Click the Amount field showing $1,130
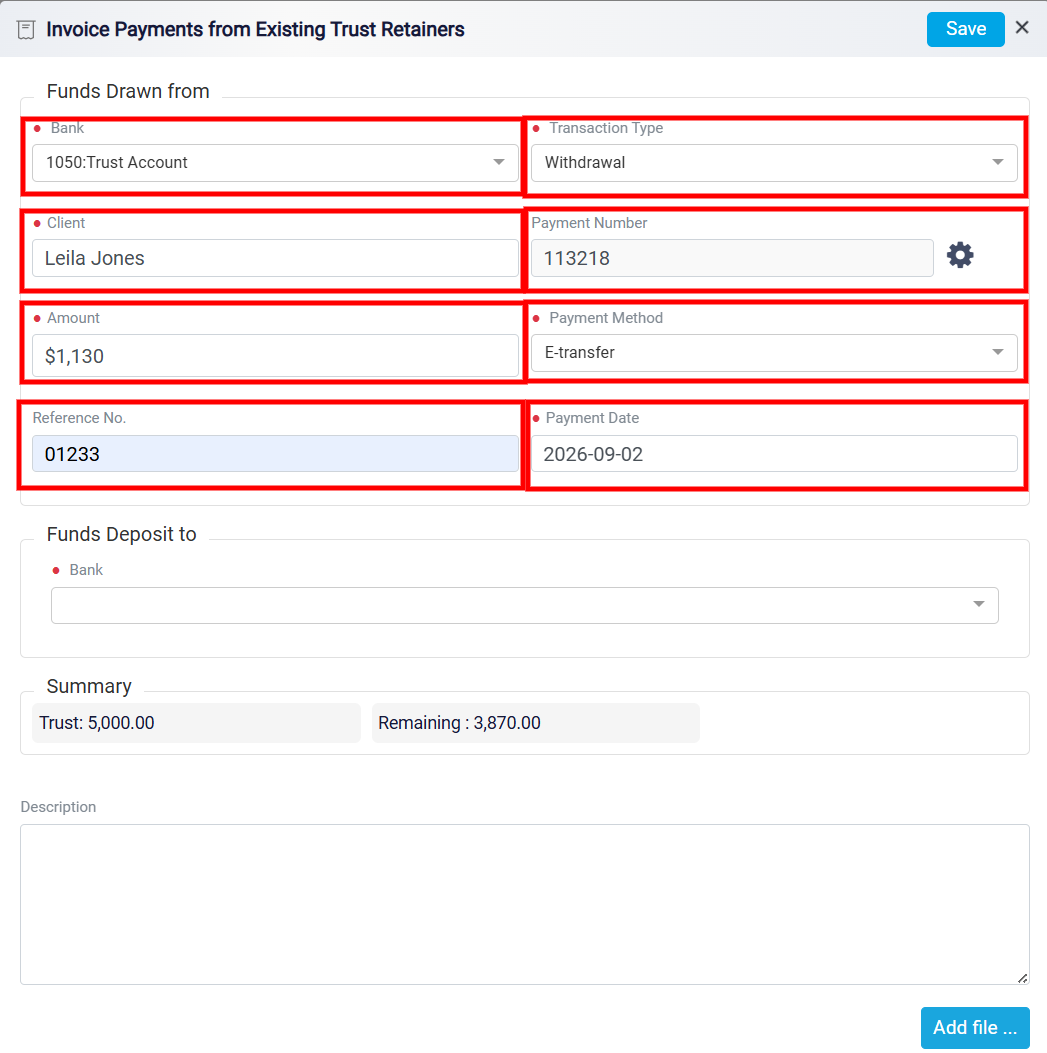The image size is (1047, 1053). [275, 356]
